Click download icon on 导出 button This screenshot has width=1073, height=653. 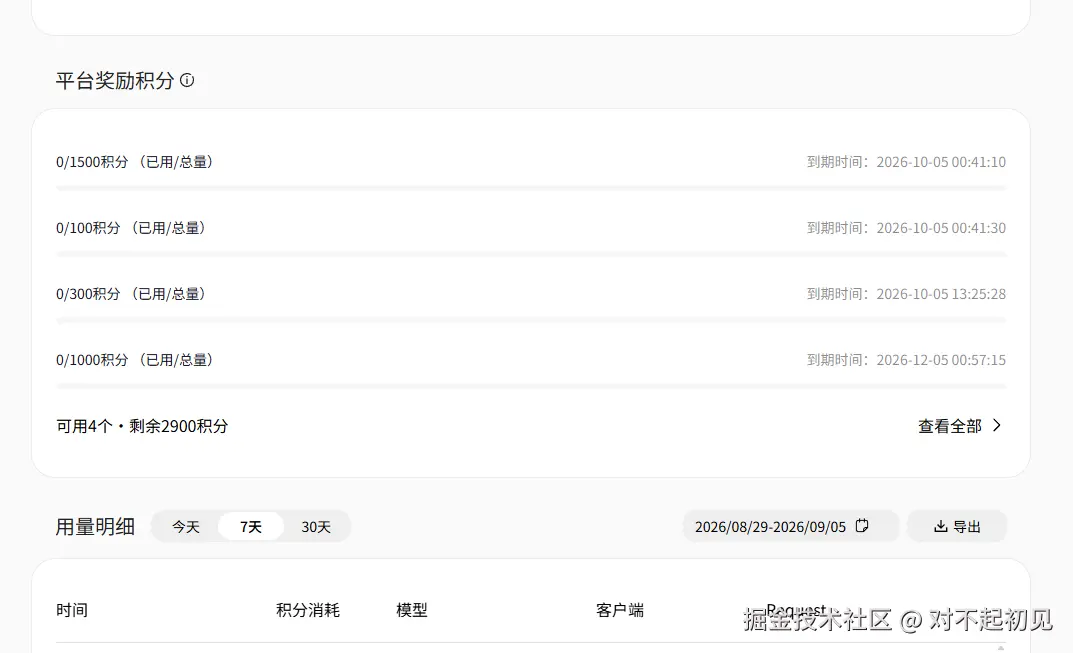(941, 526)
